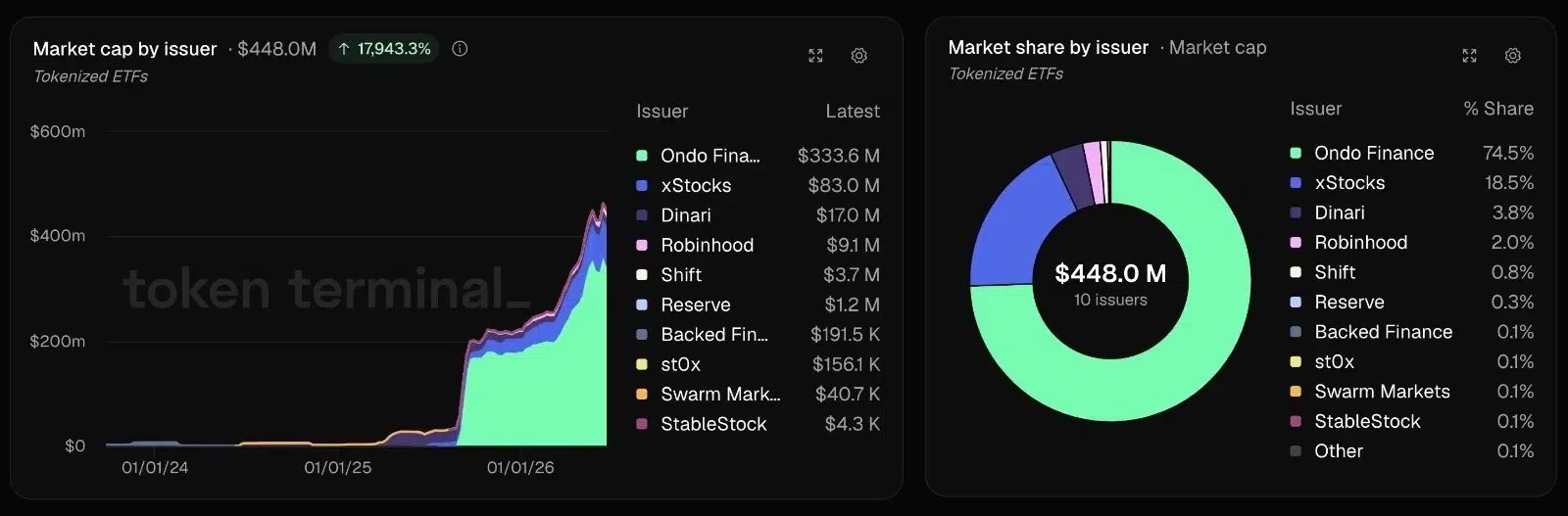
Task: Toggle Dinari series in Market cap legend
Action: click(x=758, y=215)
